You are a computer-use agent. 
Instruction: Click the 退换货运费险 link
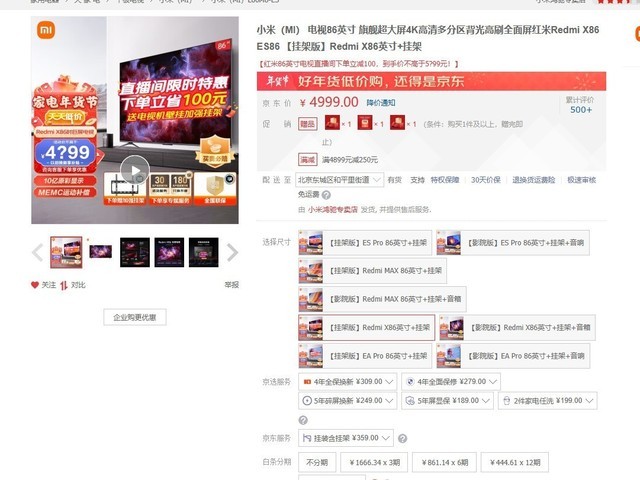click(x=534, y=180)
